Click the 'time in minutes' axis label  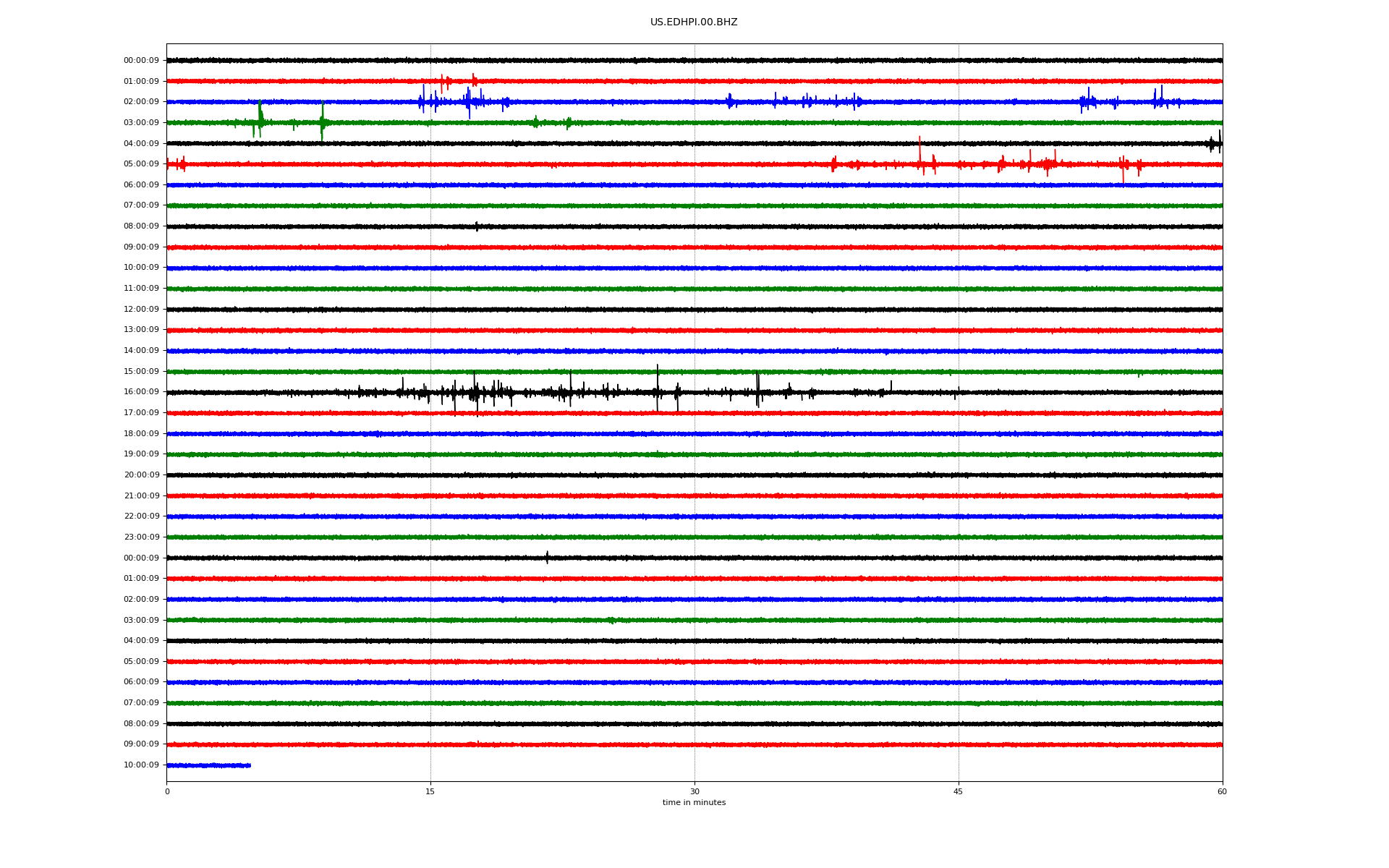click(x=693, y=802)
